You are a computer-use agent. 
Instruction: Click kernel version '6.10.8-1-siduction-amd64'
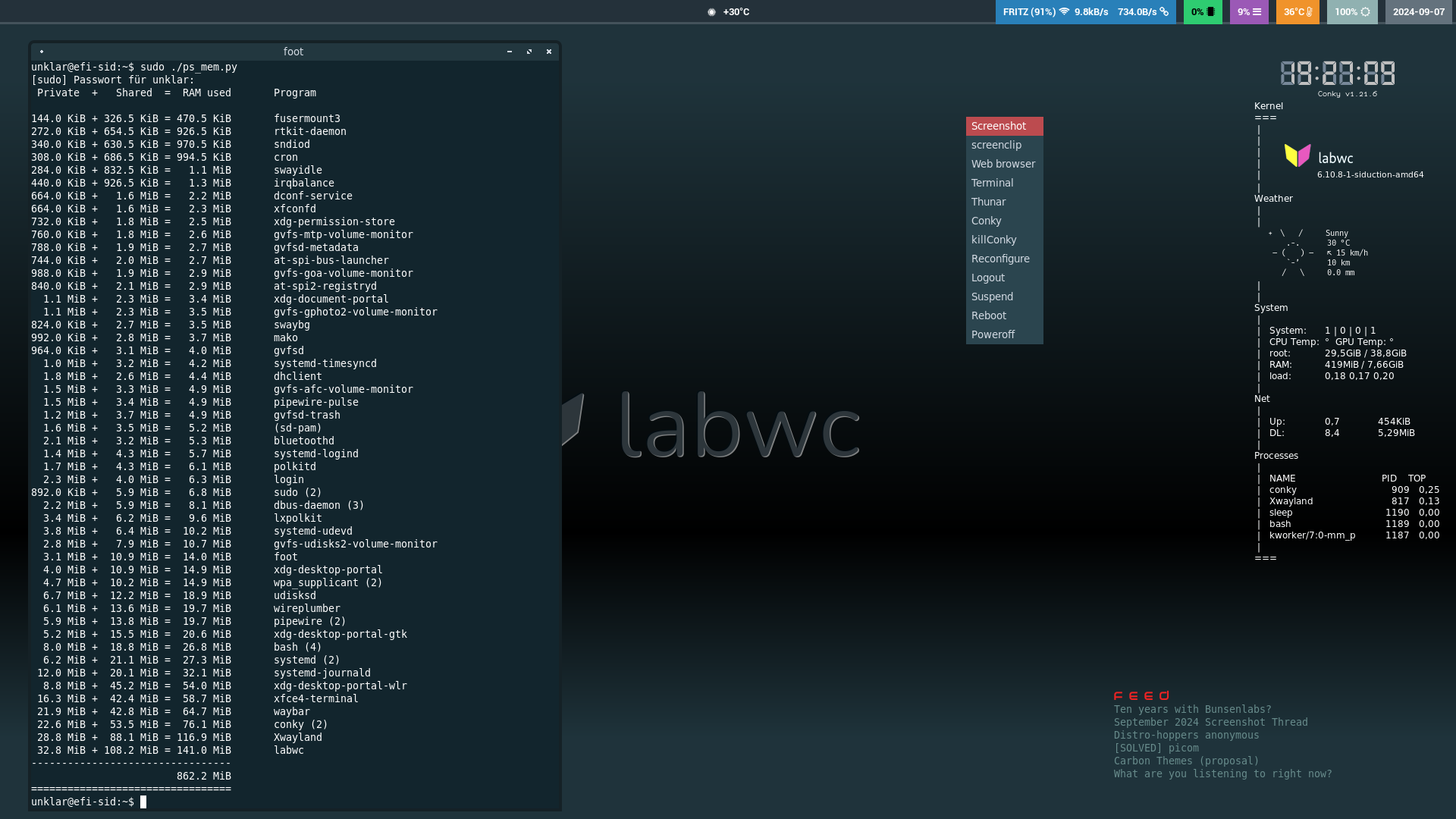(x=1370, y=174)
